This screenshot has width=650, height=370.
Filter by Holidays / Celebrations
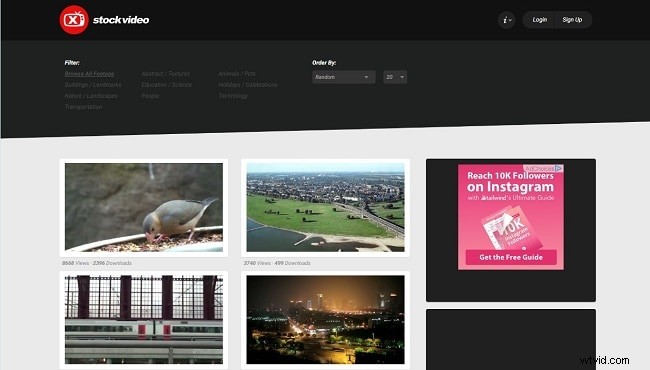point(247,85)
